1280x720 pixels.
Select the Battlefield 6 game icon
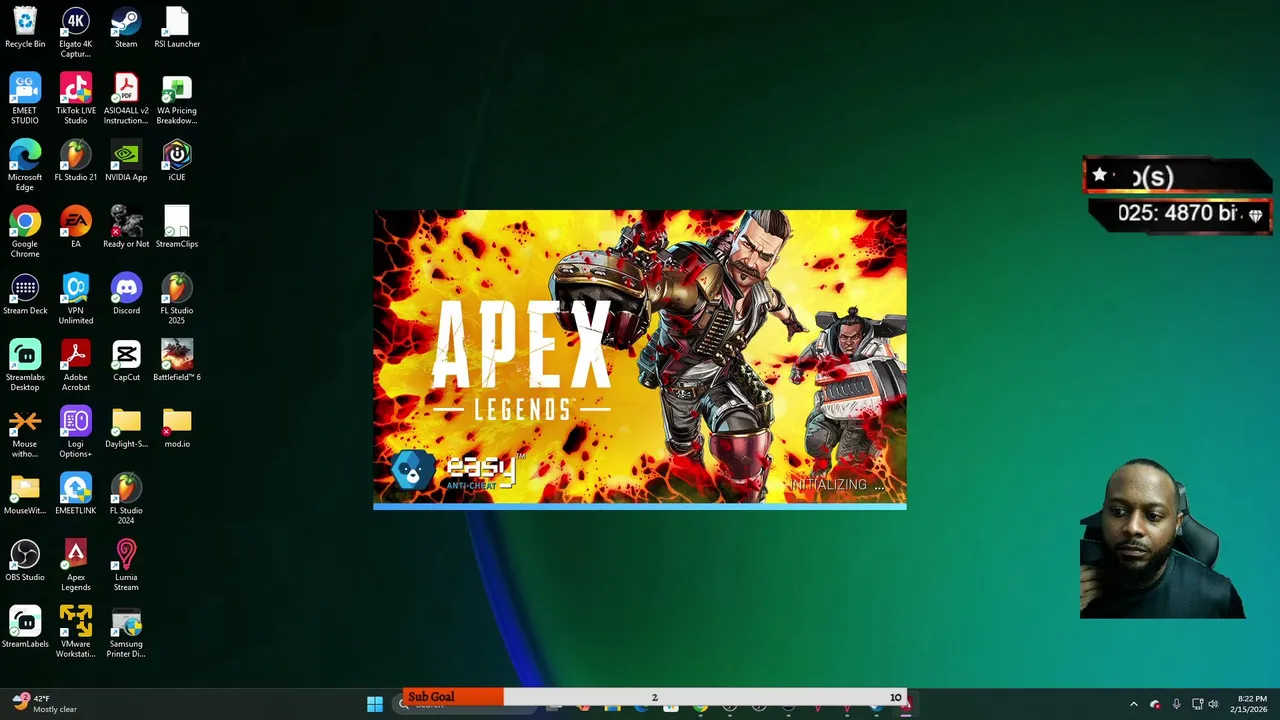tap(177, 361)
